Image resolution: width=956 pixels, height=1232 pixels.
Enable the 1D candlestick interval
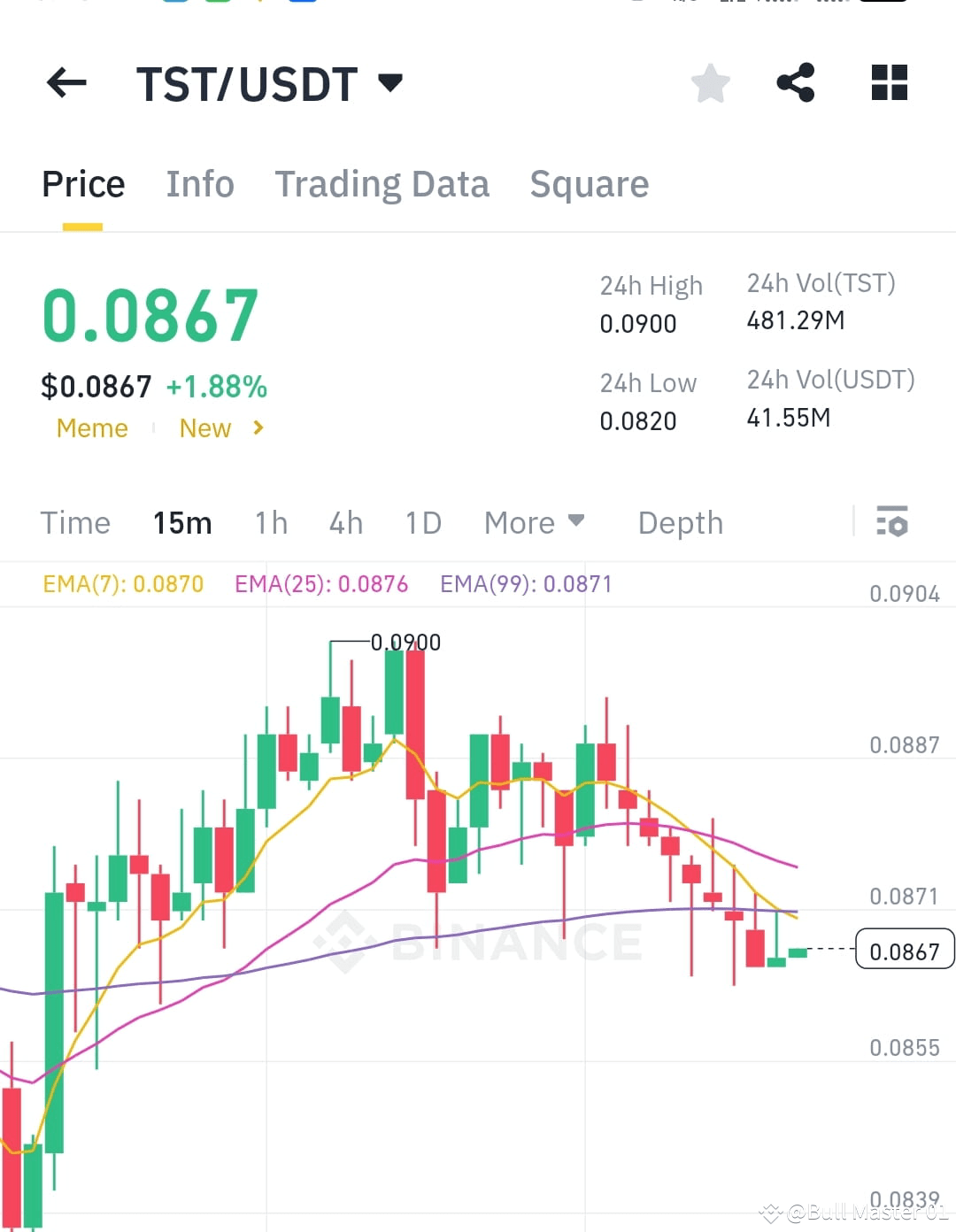click(x=423, y=523)
